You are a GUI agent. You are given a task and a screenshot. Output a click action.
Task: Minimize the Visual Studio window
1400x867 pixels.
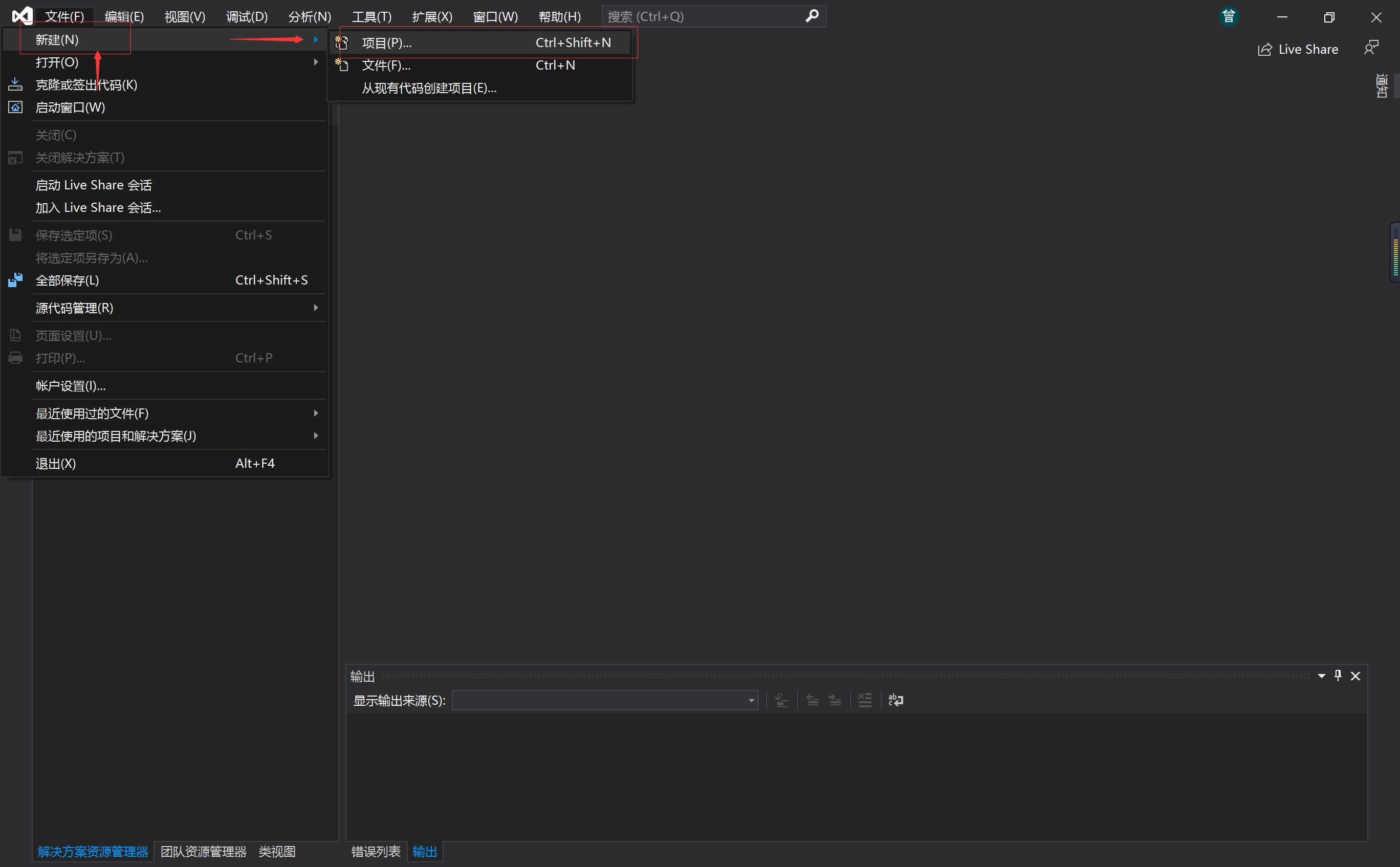1282,17
